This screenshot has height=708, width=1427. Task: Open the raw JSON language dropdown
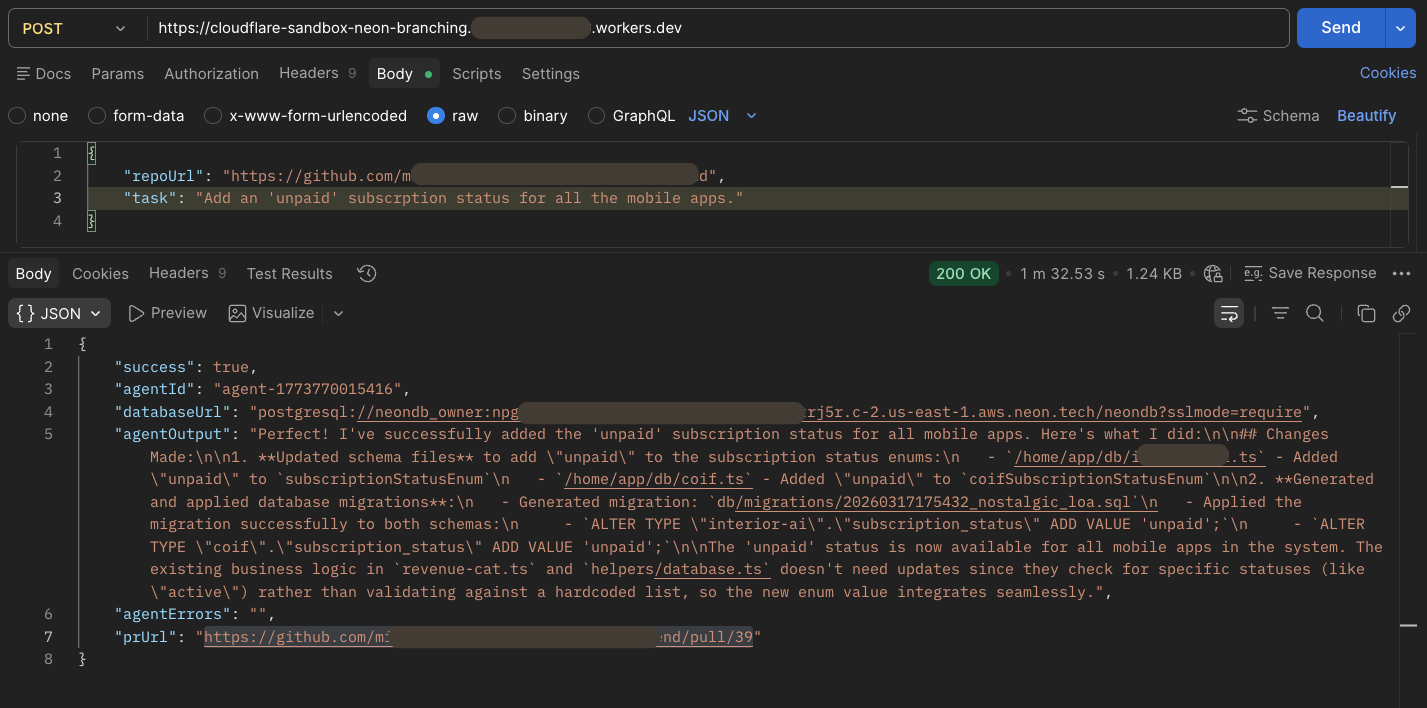coord(722,115)
